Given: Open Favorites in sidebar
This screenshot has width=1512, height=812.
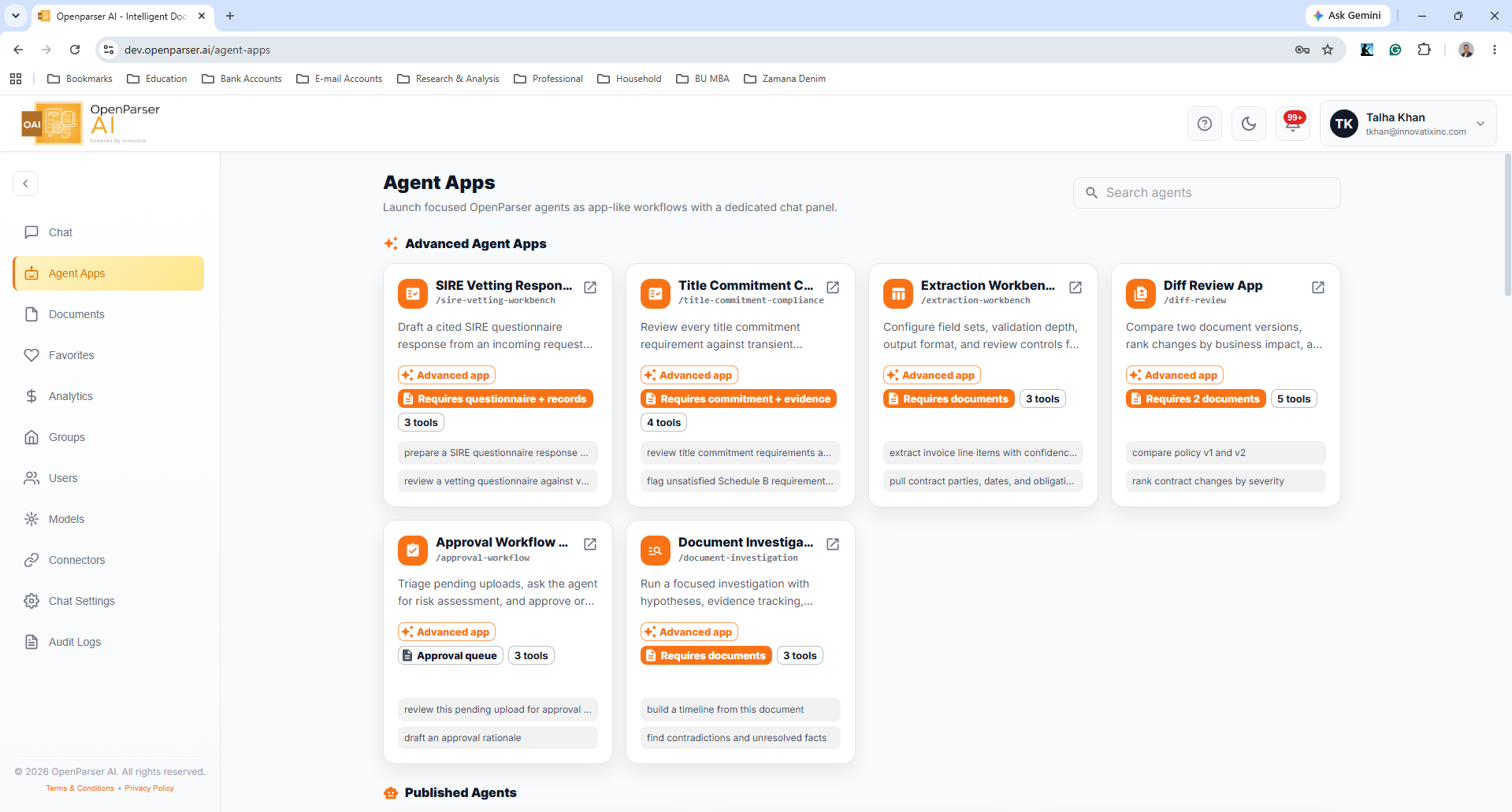Looking at the screenshot, I should [109, 355].
